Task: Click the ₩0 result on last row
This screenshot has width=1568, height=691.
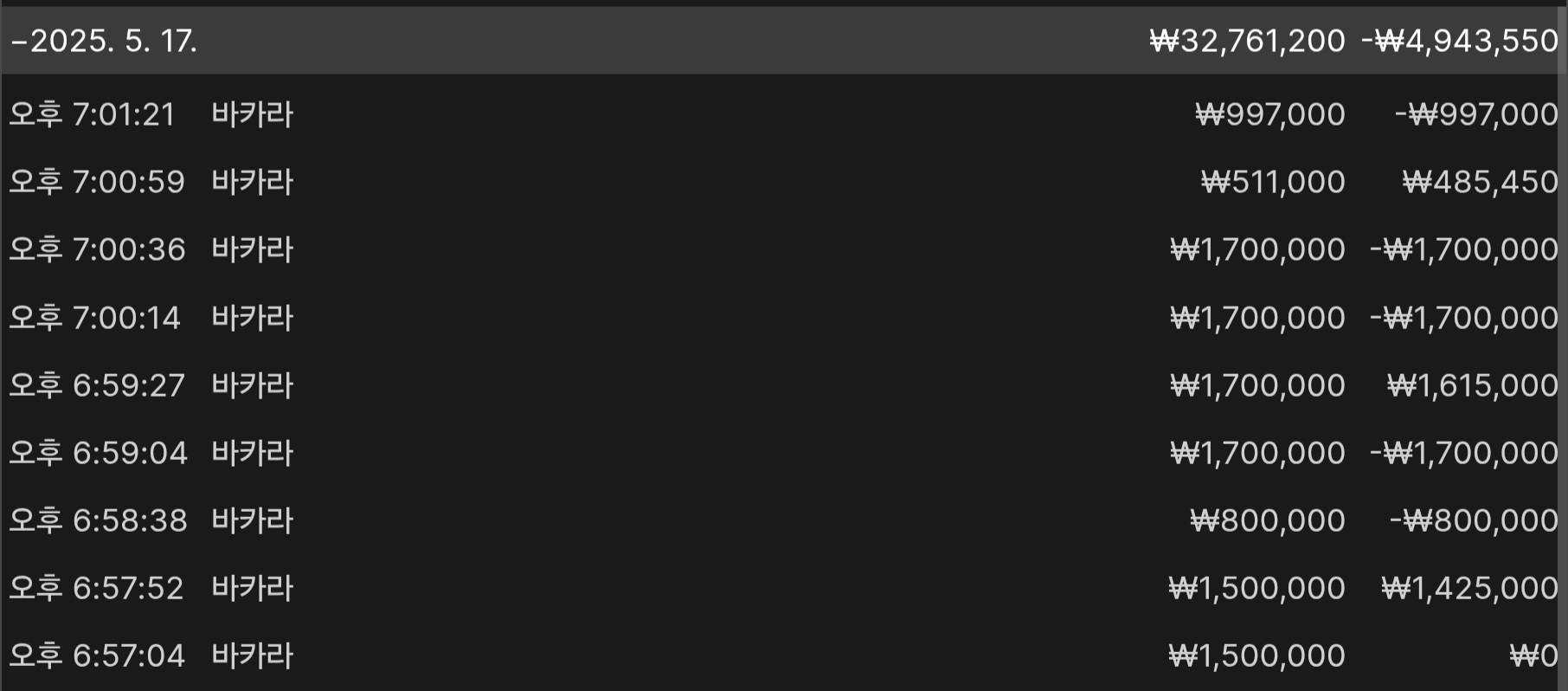Action: pyautogui.click(x=1534, y=655)
